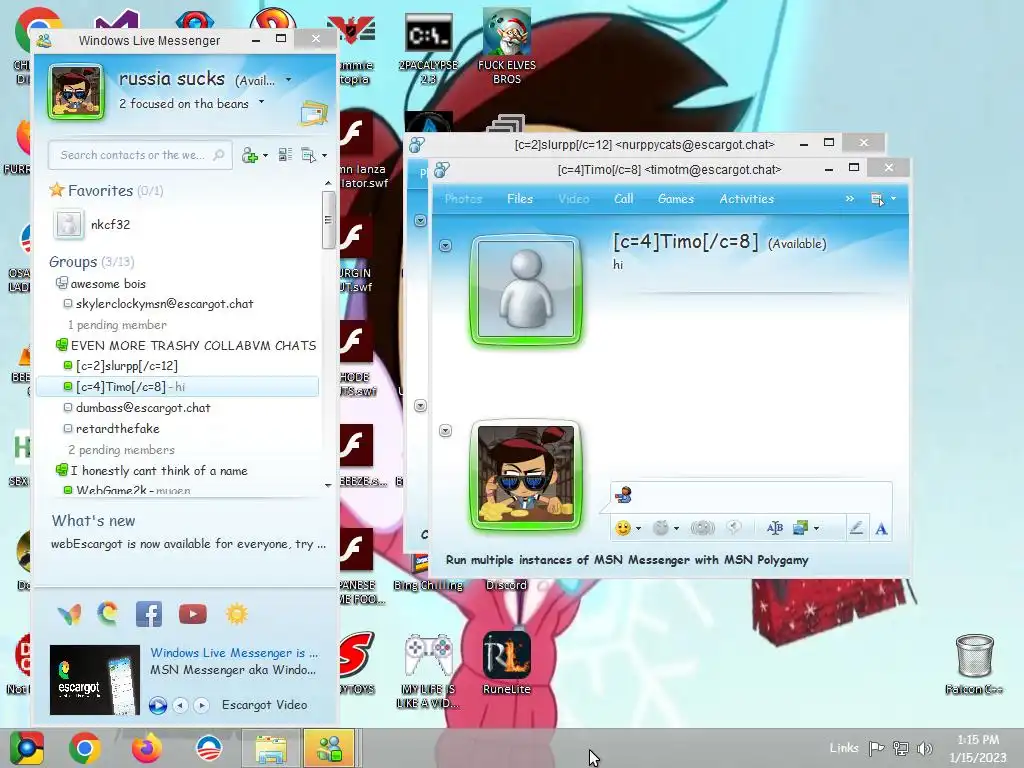Open the emoticon picker in chat

click(x=623, y=528)
